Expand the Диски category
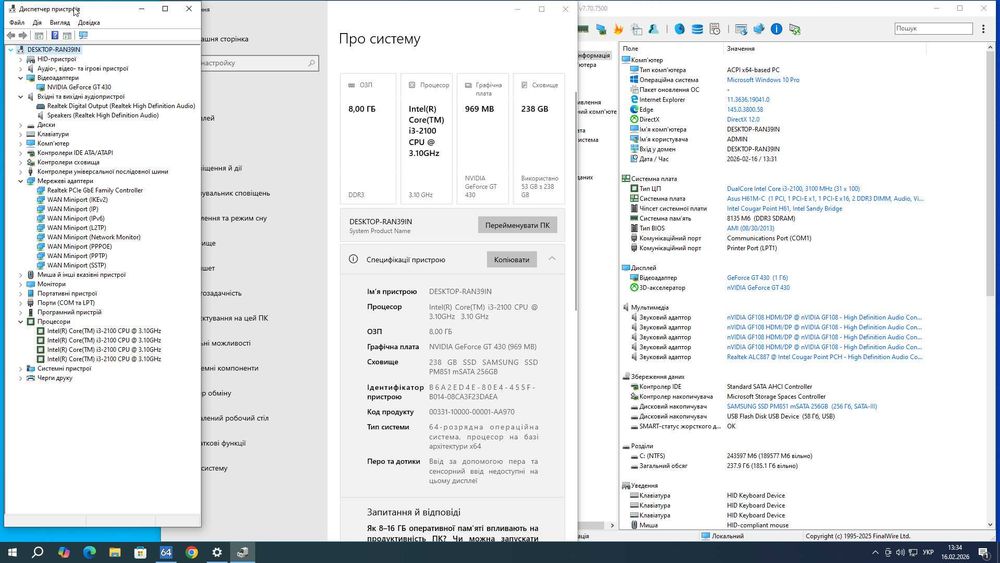This screenshot has height=563, width=1000. tap(20, 125)
